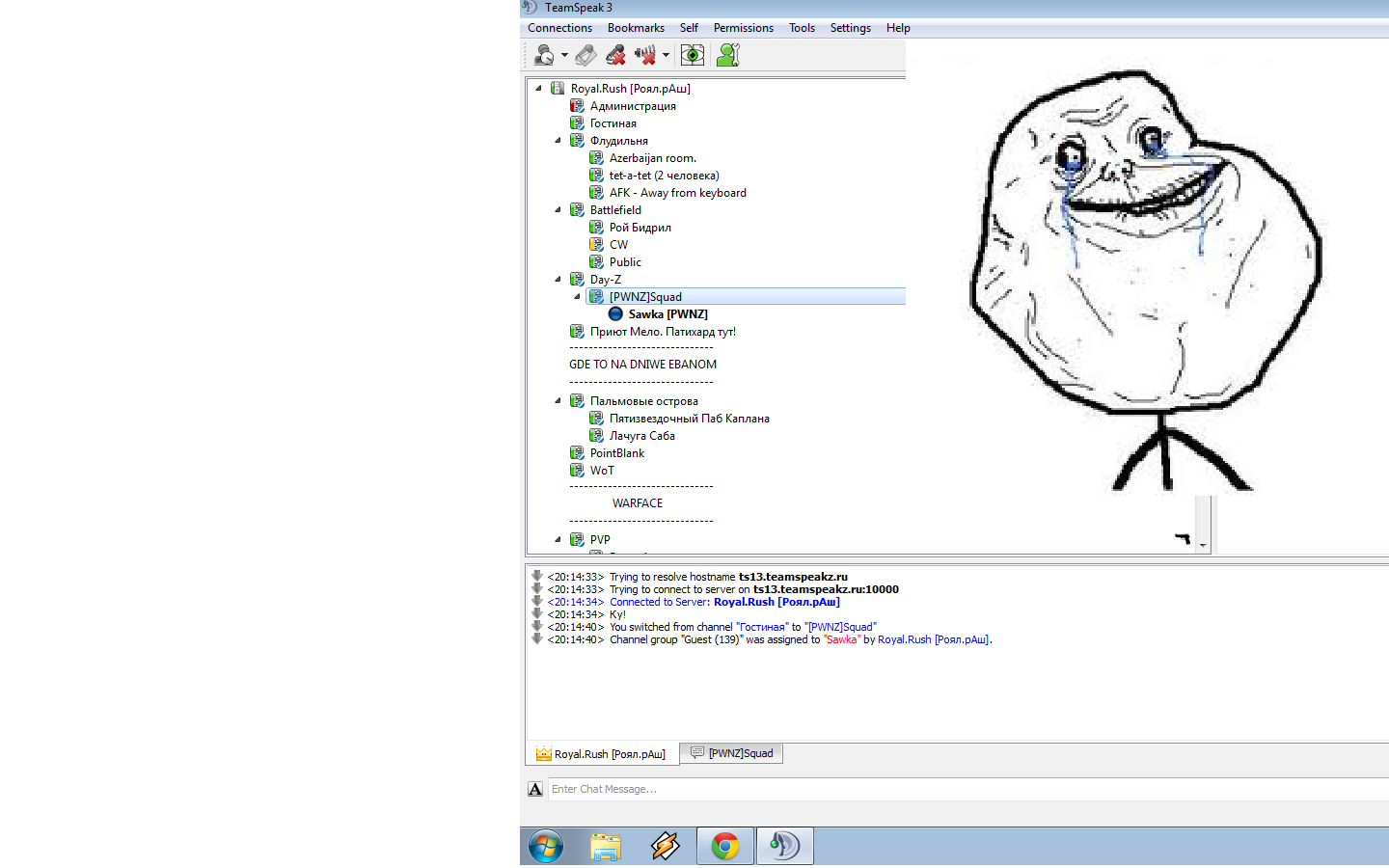Open the Bookmarks menu

click(636, 28)
